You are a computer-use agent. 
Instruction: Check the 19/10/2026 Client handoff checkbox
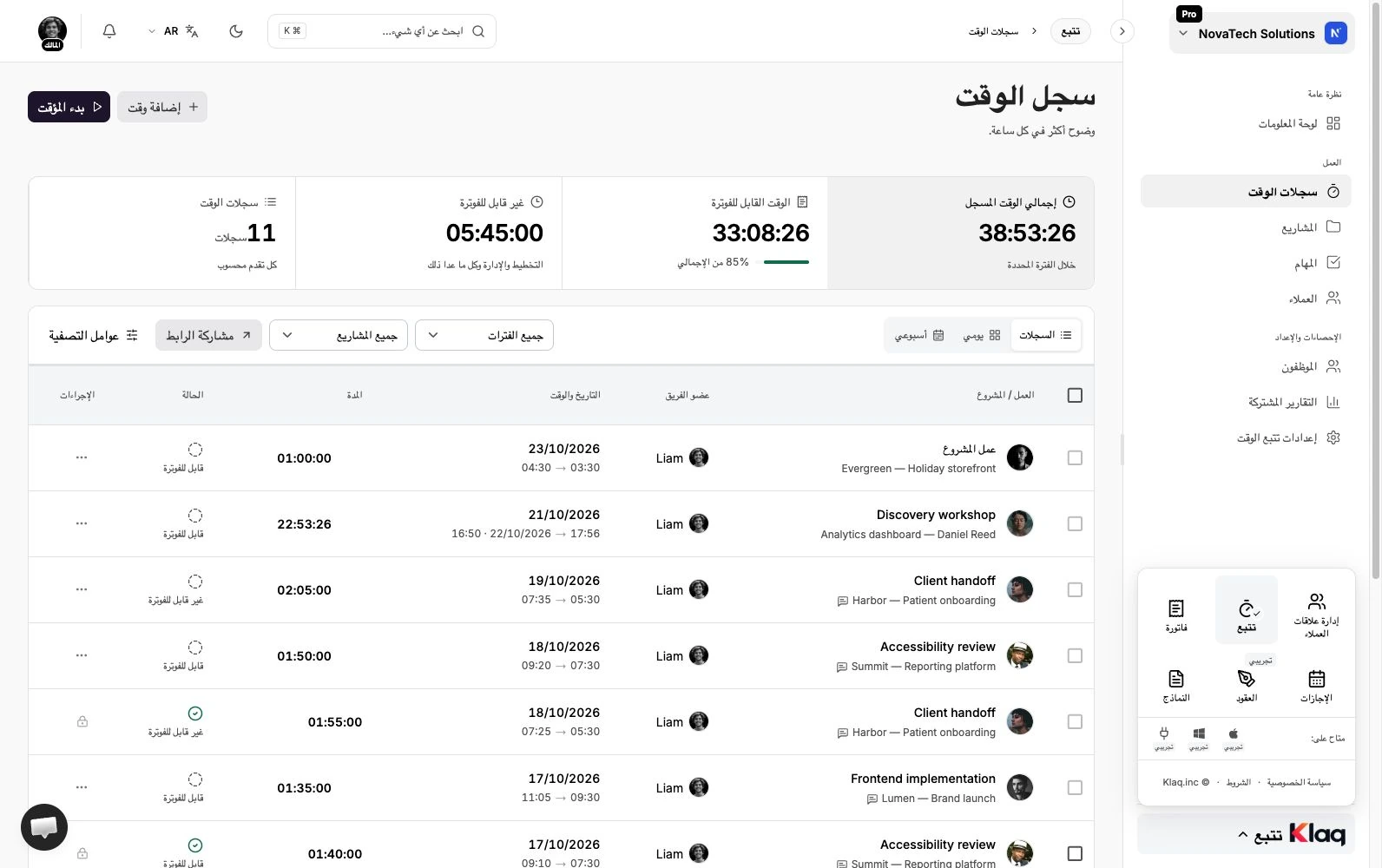1075,589
